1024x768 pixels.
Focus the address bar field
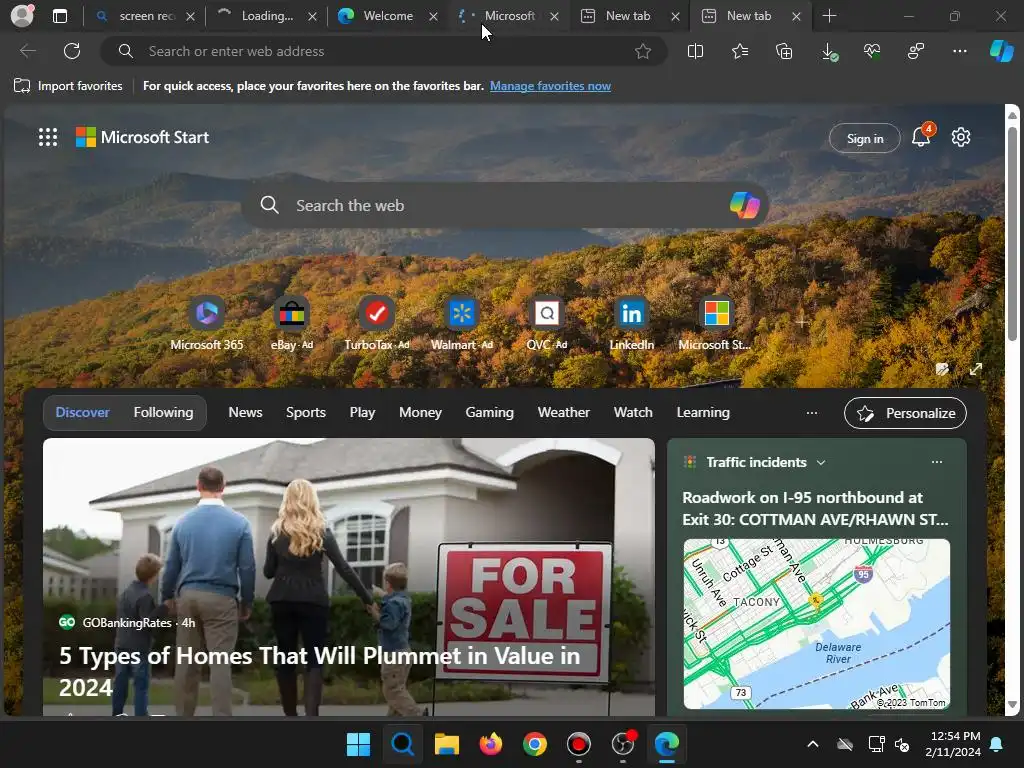coord(385,51)
